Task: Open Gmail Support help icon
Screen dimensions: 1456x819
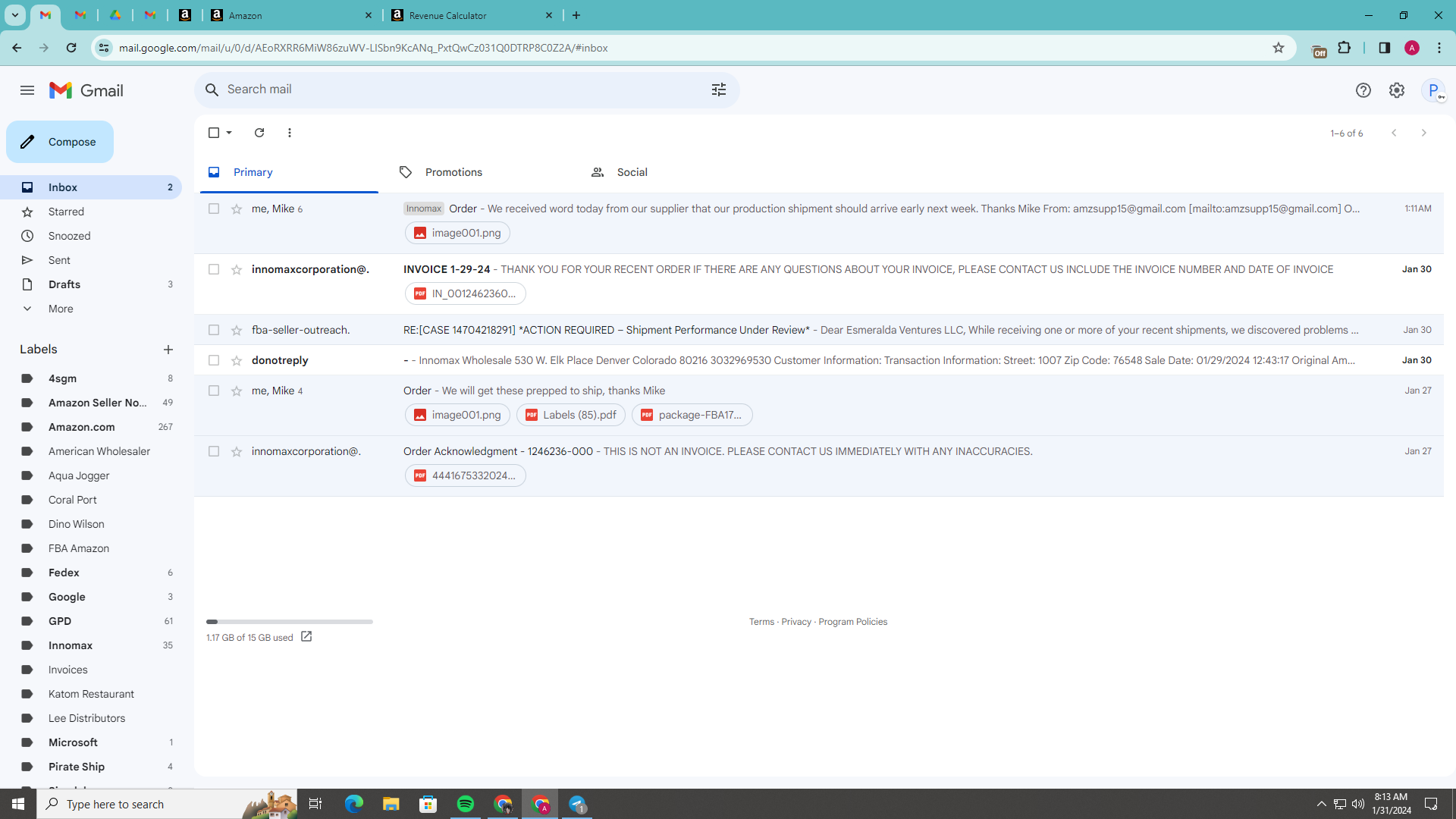Action: pos(1363,90)
